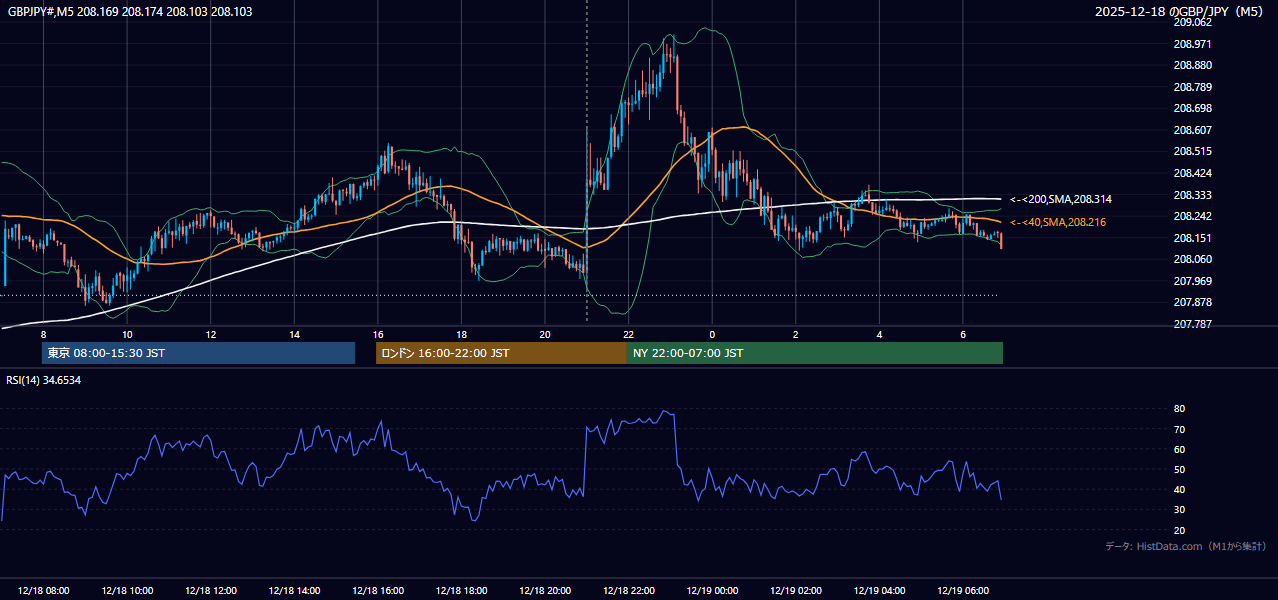Click price axis value 208.151
The width and height of the screenshot is (1278, 600).
(1192, 238)
